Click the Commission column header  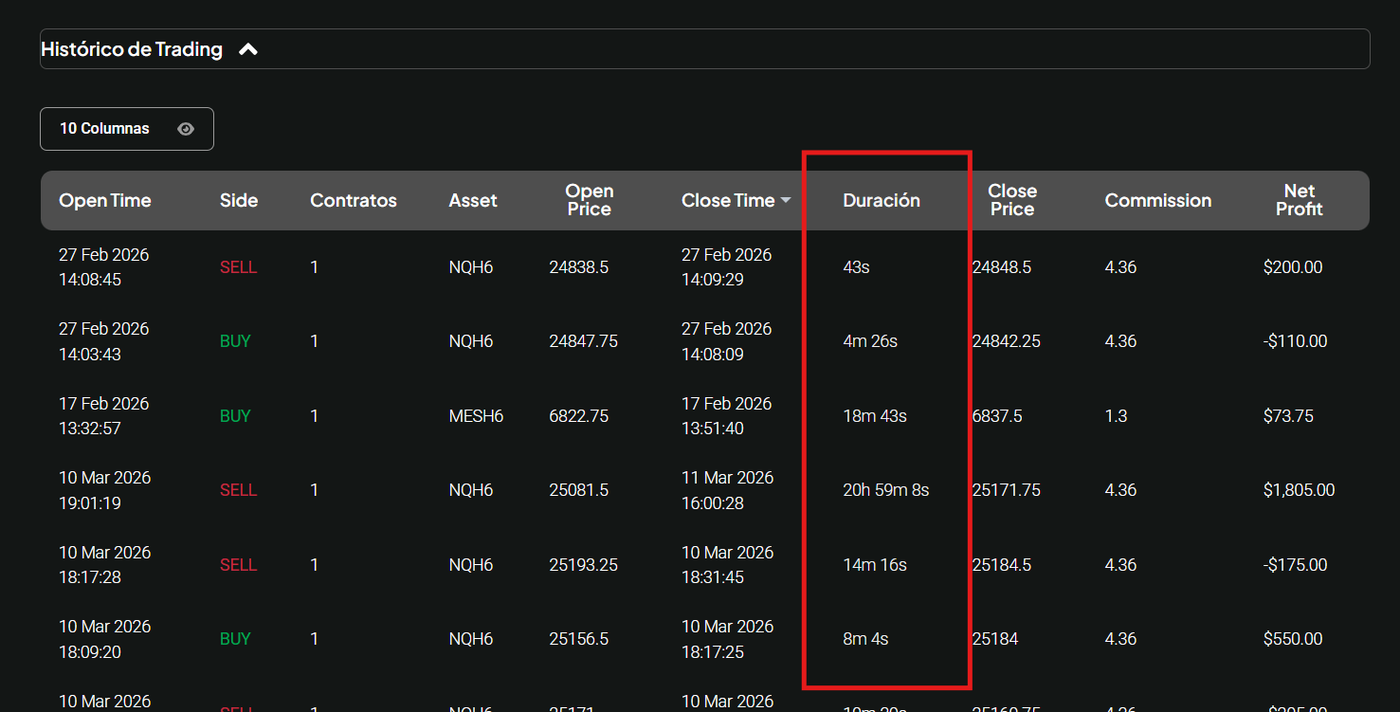(1157, 200)
